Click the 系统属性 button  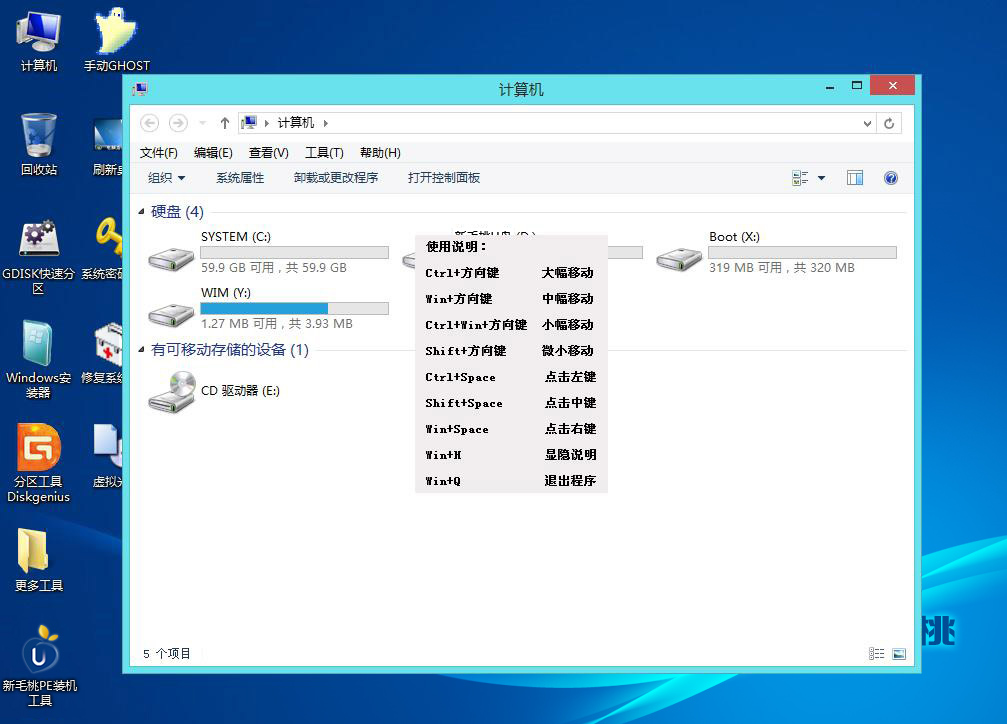coord(240,178)
